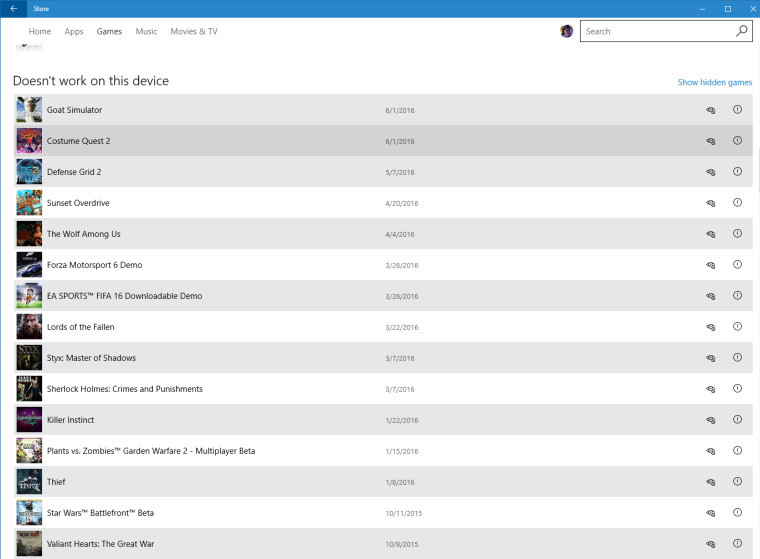
Task: Click the info icon for The Wolf Among Us
Action: tap(737, 234)
